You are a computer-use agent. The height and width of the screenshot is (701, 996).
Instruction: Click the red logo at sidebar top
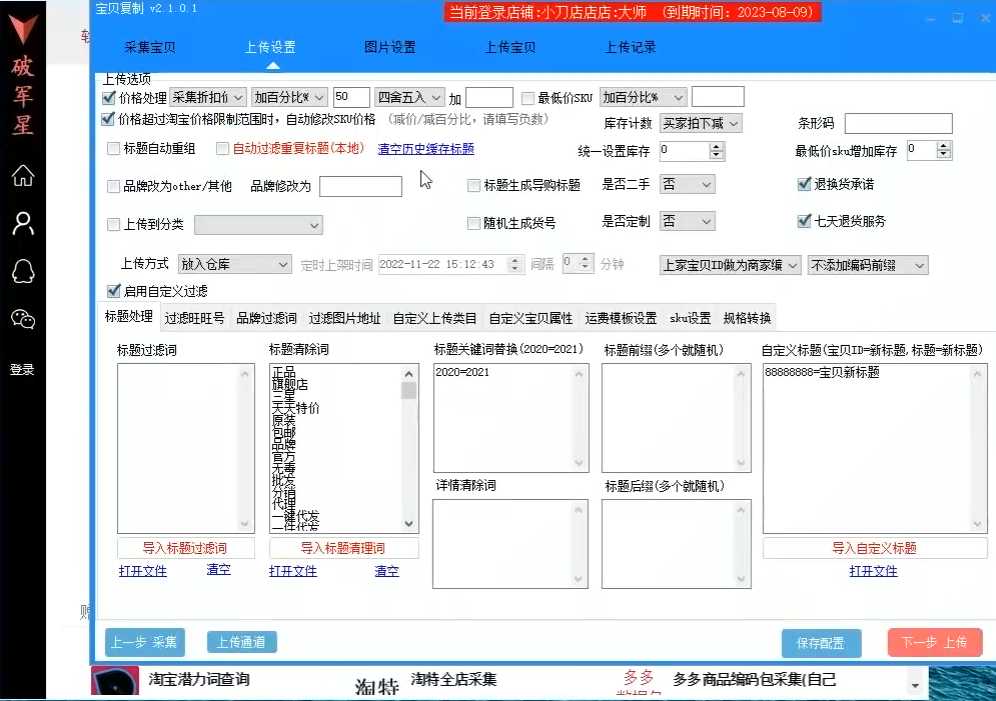coord(23,29)
